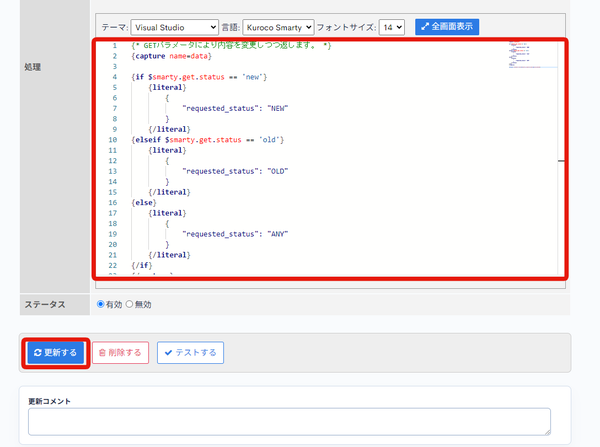Click the refresh icon in 更新する button
This screenshot has width=600, height=447.
pyautogui.click(x=38, y=352)
